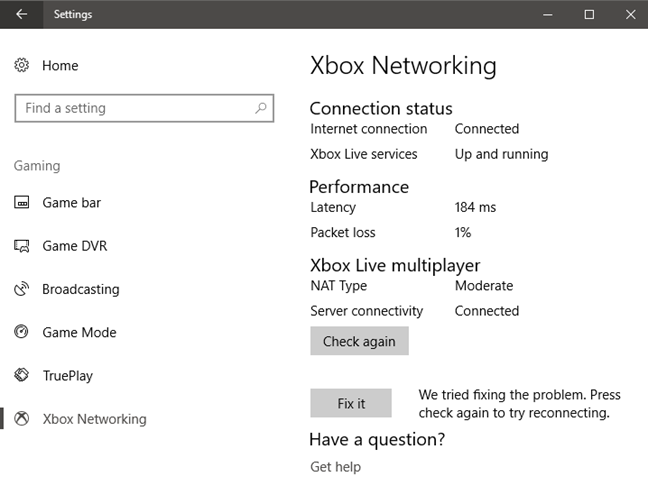
Task: Click the Xbox Networking logo icon
Action: click(x=21, y=418)
